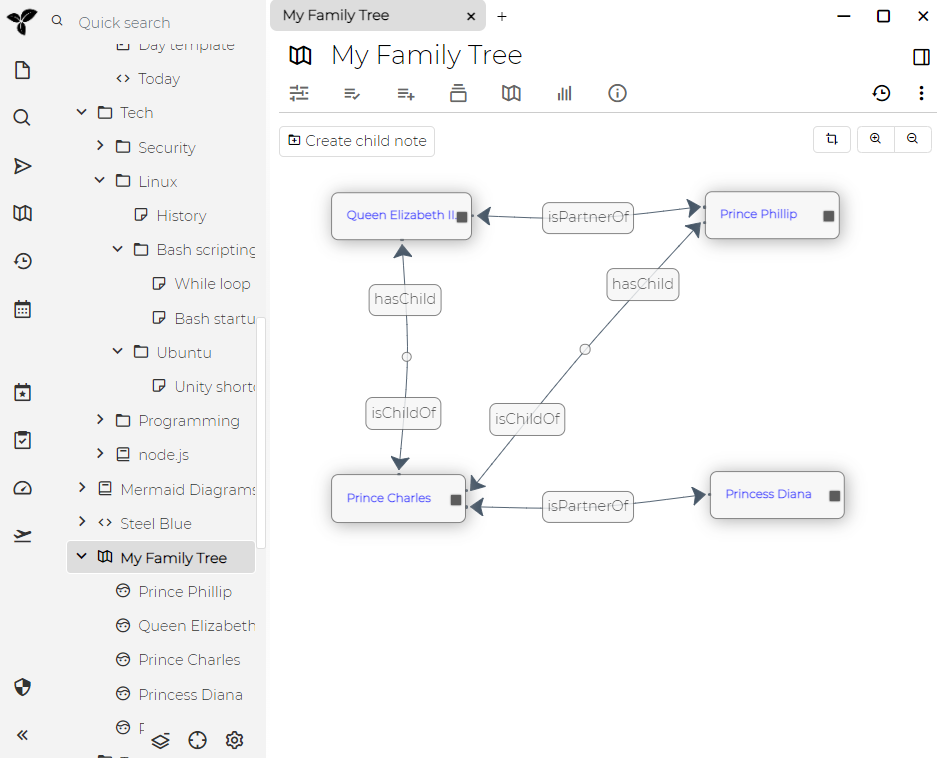This screenshot has height=758, width=941.
Task: Click the Create child note button
Action: (x=356, y=141)
